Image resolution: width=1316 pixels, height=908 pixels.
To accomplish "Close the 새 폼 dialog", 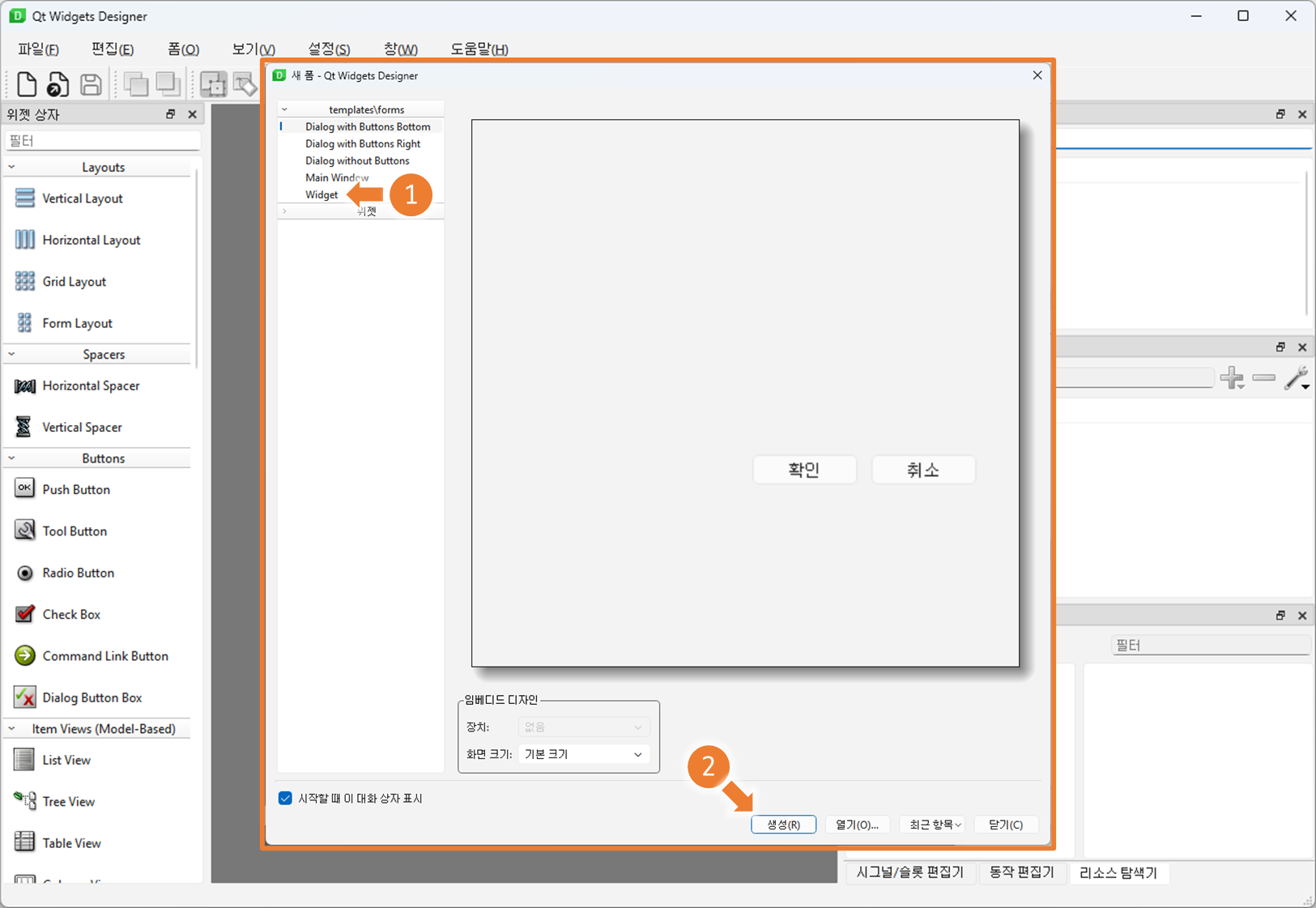I will pyautogui.click(x=1037, y=75).
